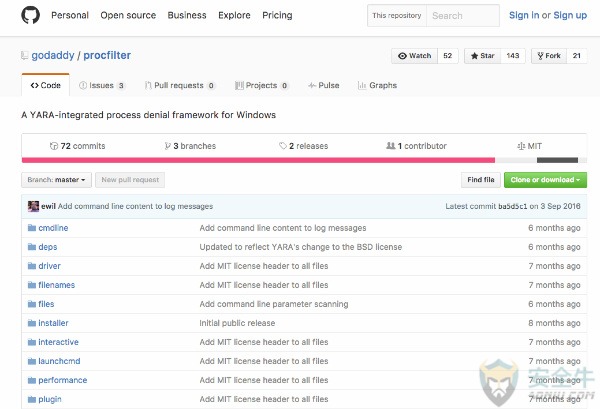The height and width of the screenshot is (409, 600).
Task: Click the dark gray language bar segment
Action: tap(557, 160)
